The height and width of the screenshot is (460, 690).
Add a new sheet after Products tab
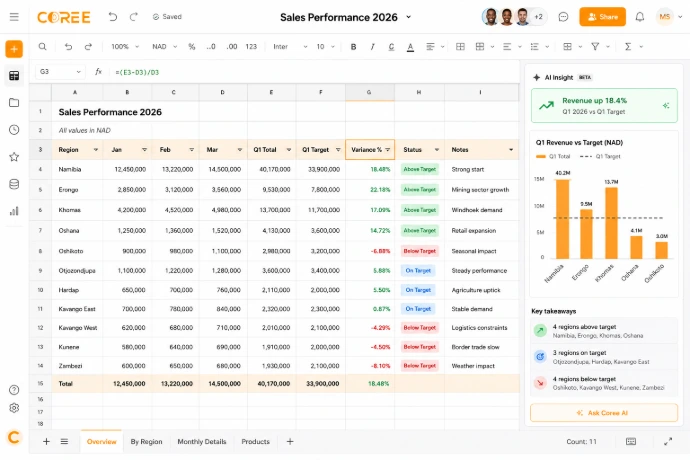click(290, 441)
